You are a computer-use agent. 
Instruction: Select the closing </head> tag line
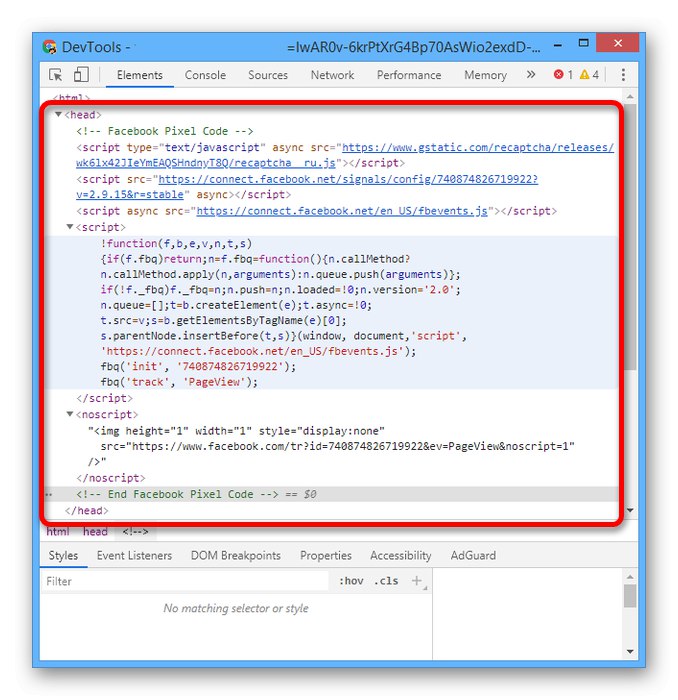coord(87,510)
